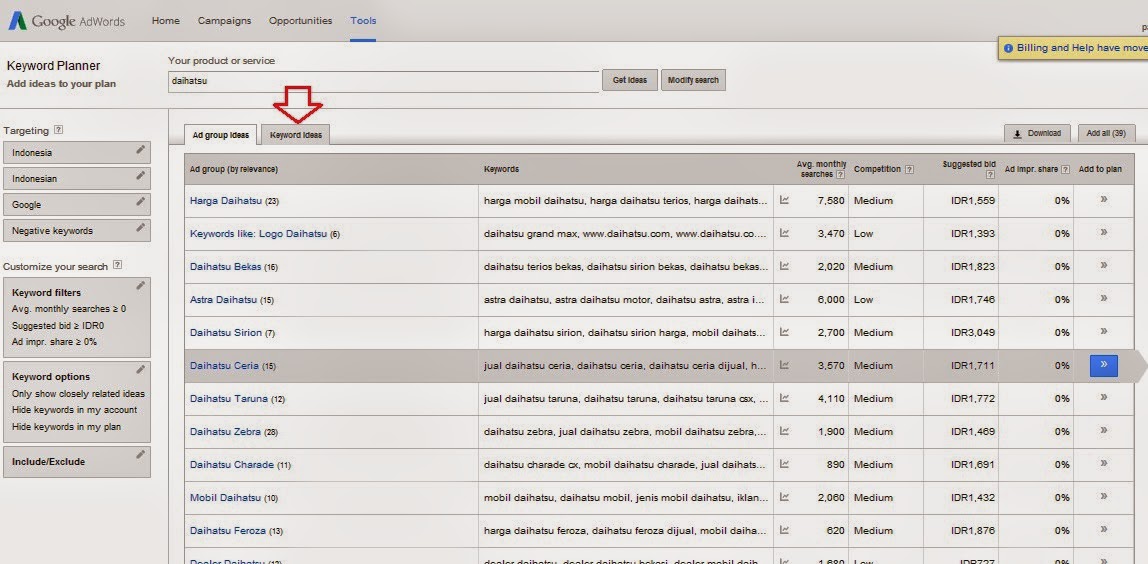Show trend chart for Harga Daihatsu
Viewport: 1148px width, 564px height.
[x=784, y=199]
